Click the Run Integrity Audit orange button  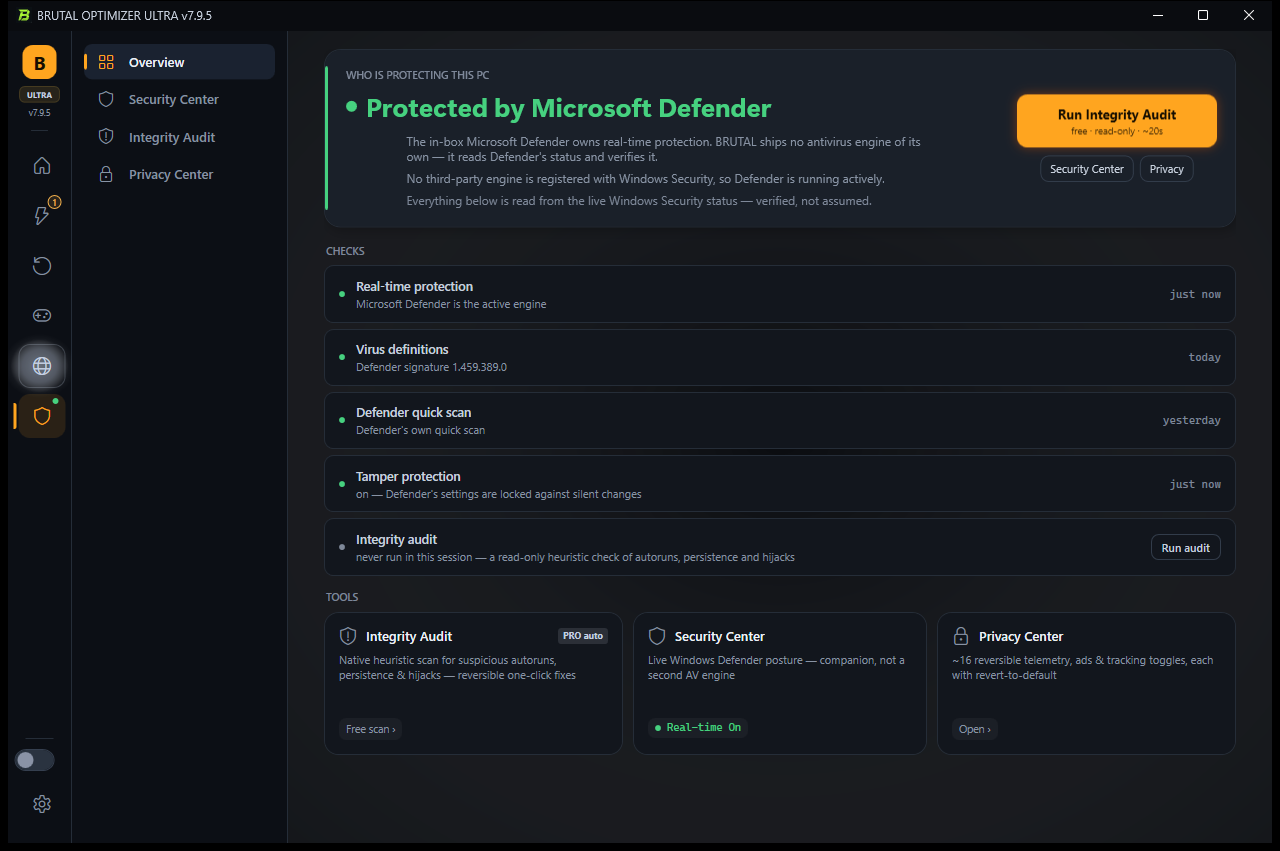click(x=1117, y=121)
